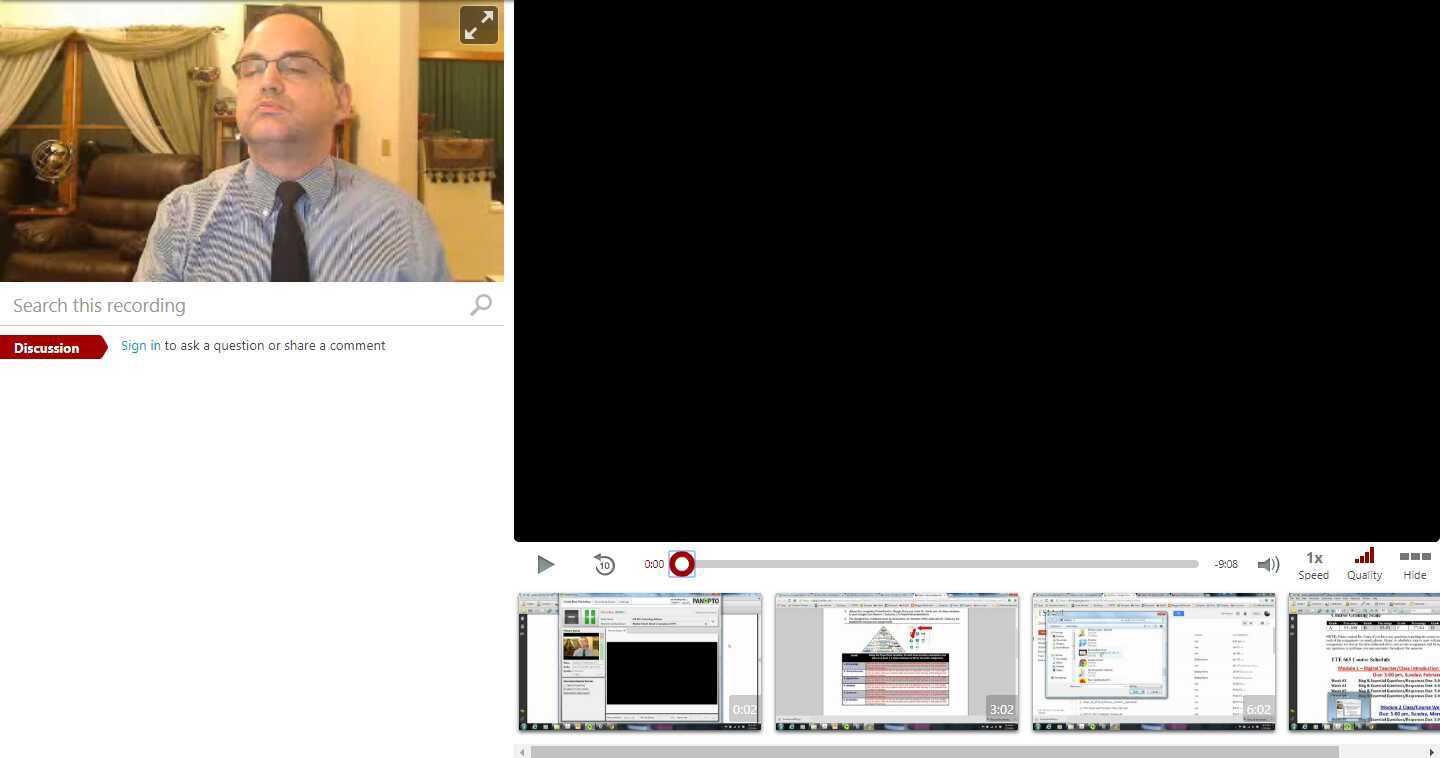Open the video quality selector
This screenshot has width=1440, height=758.
(x=1364, y=563)
